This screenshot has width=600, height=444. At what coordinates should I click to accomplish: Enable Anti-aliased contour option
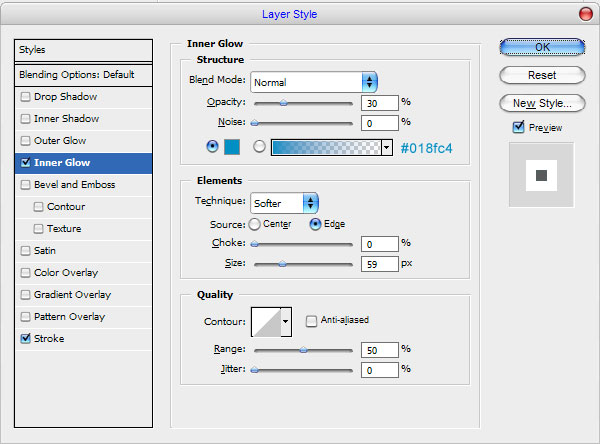pos(311,321)
